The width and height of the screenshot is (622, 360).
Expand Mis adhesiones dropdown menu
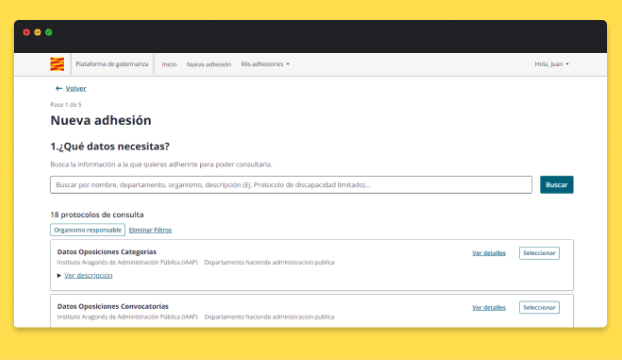point(265,64)
